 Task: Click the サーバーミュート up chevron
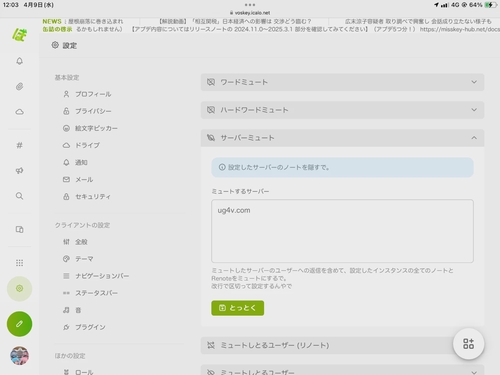474,138
